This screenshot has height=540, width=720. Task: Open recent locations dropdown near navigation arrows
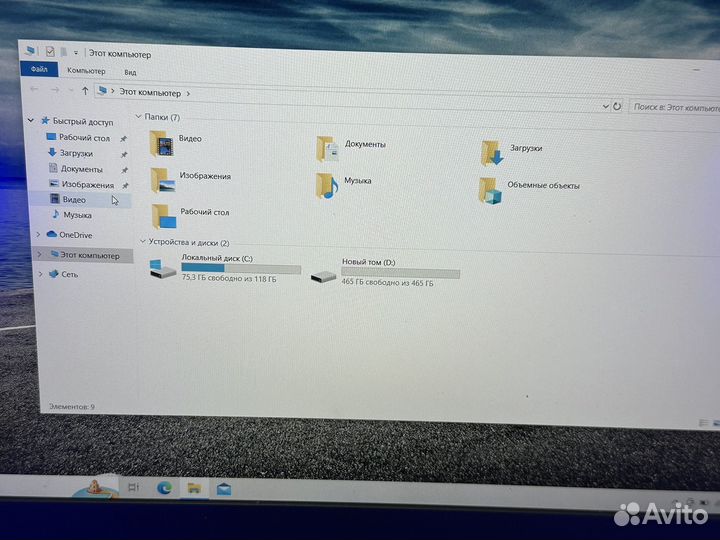pos(71,91)
